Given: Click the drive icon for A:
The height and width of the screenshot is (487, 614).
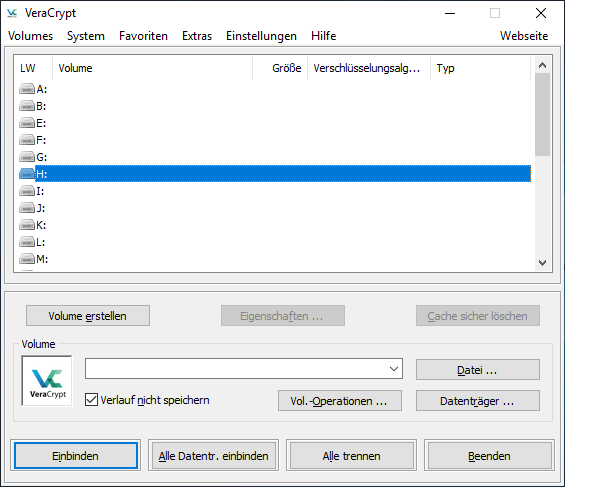Looking at the screenshot, I should (x=27, y=89).
